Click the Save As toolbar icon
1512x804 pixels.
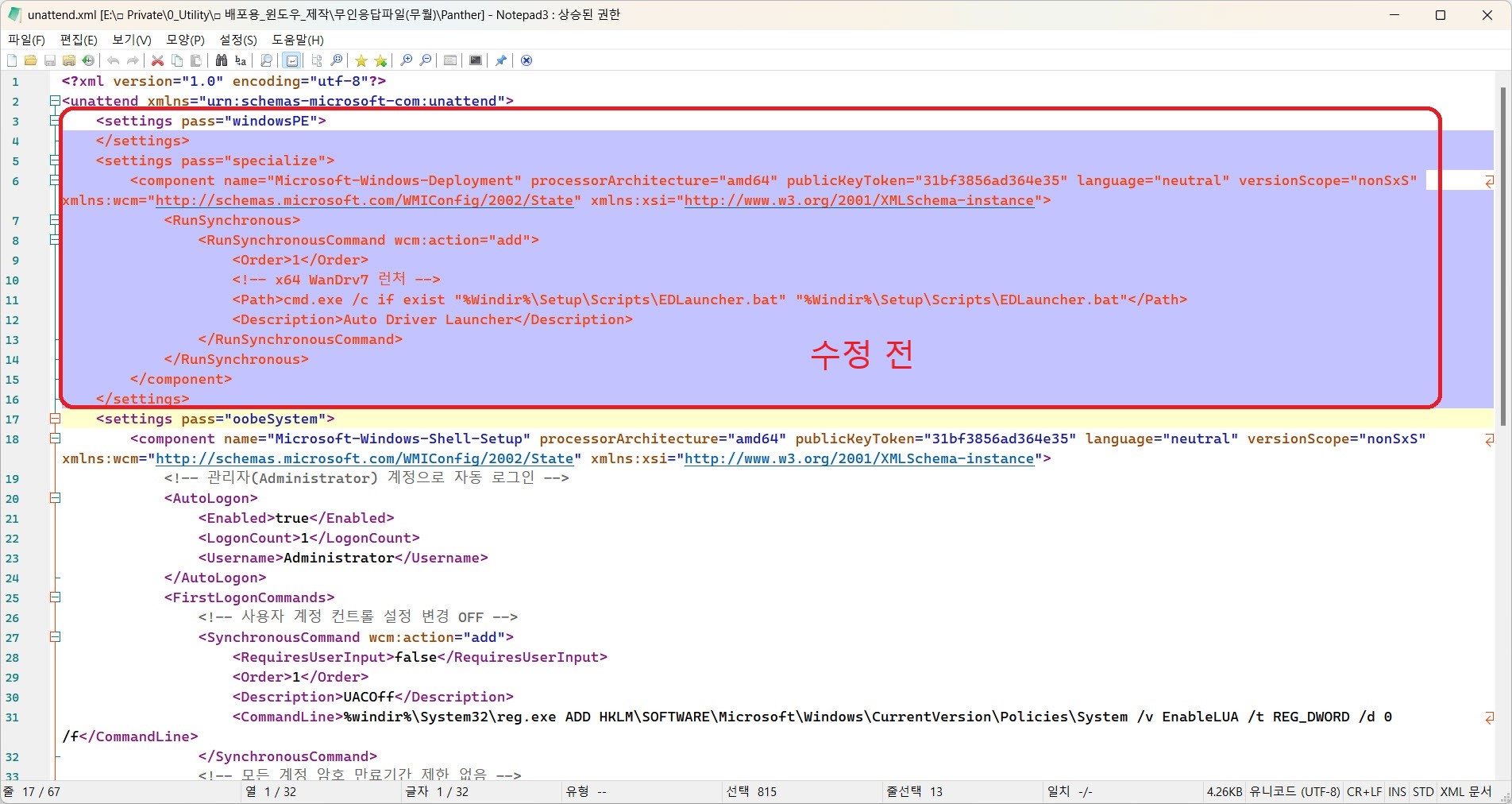point(69,60)
